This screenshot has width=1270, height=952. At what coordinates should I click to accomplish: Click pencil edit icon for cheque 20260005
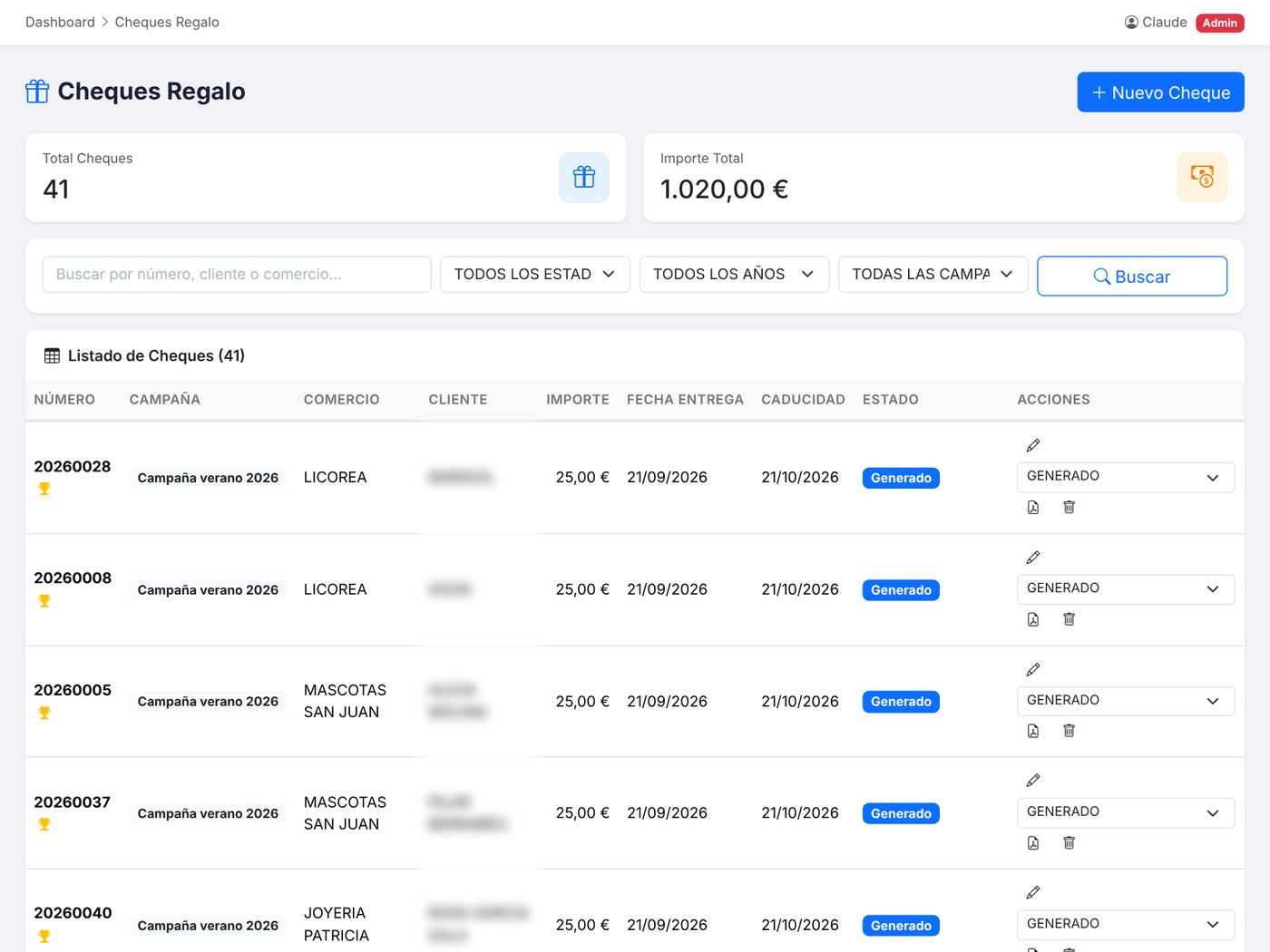pyautogui.click(x=1032, y=669)
